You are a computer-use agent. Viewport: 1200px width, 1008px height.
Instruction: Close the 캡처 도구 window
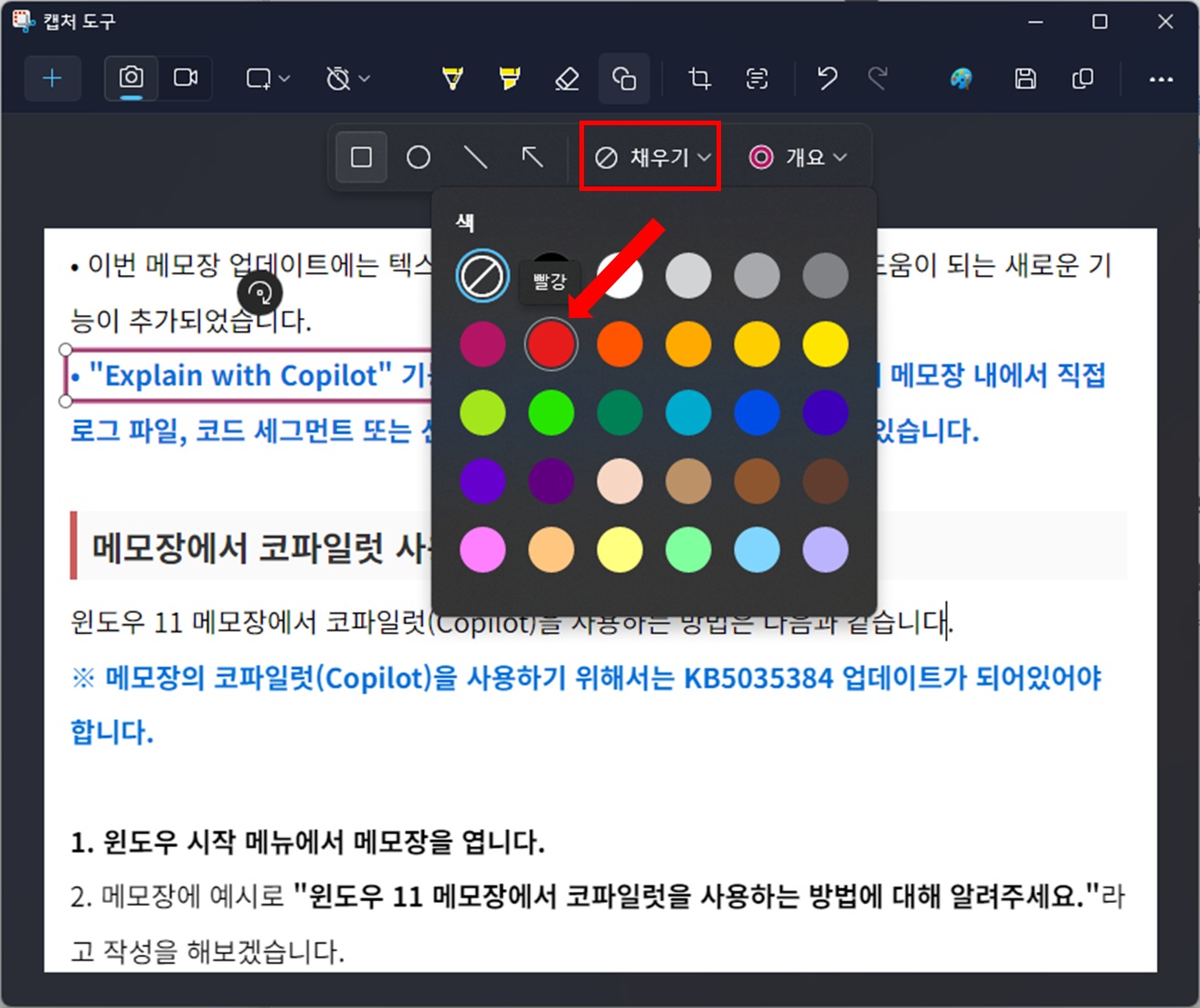point(1165,22)
